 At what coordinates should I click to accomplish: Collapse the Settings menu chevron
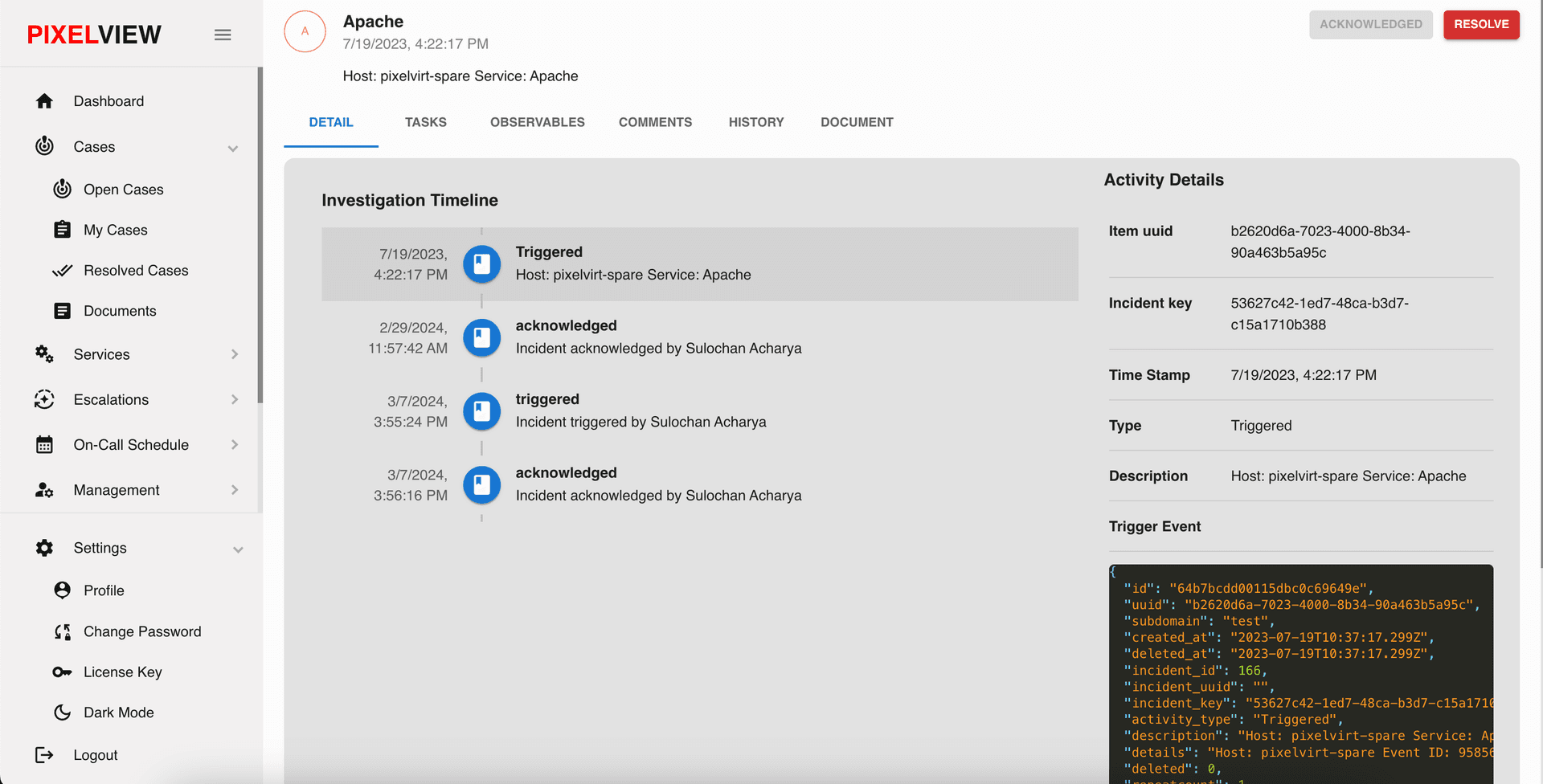coord(238,549)
